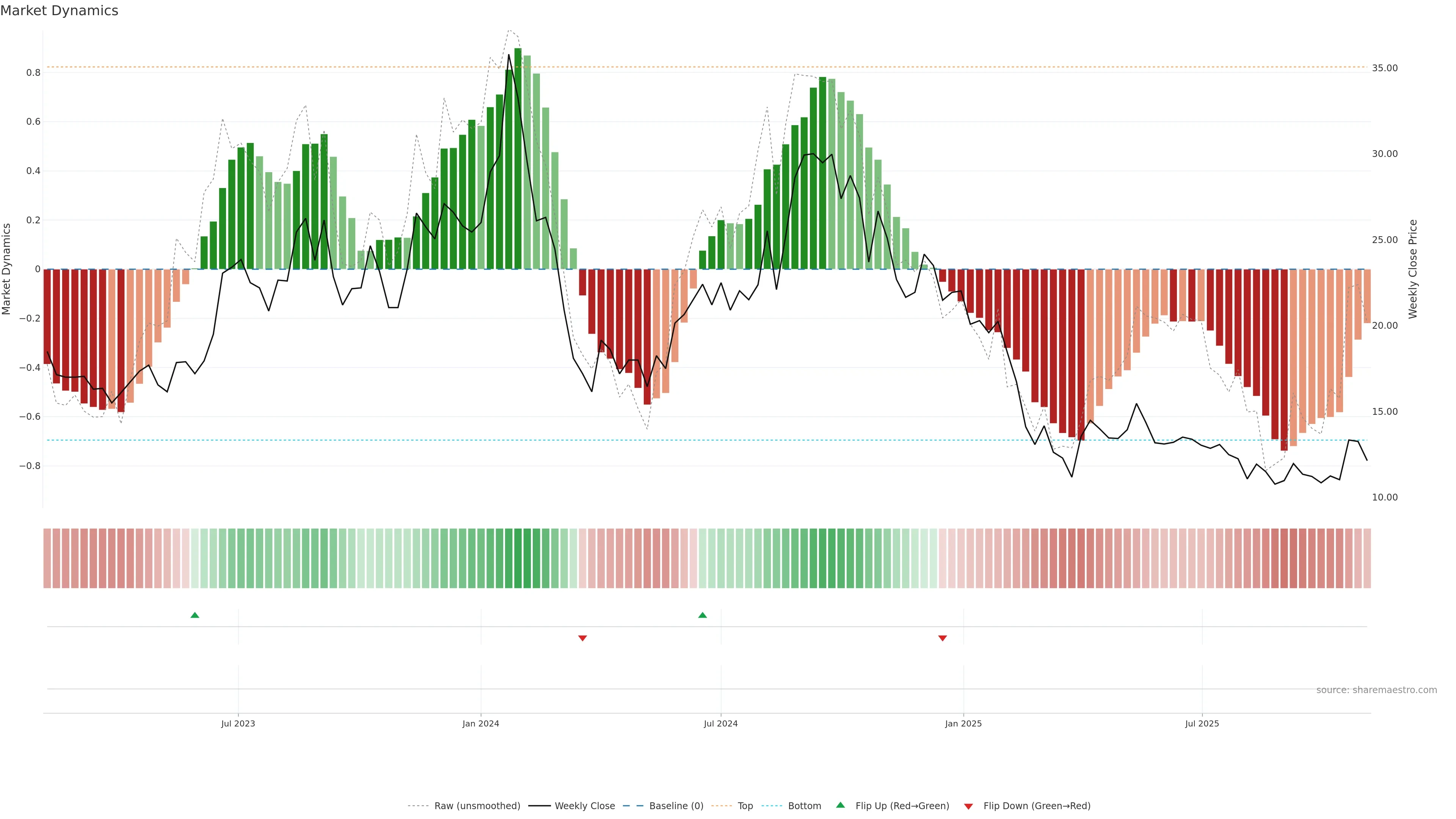The height and width of the screenshot is (819, 1456).
Task: Click the Weekly Close Price axis title
Action: (1412, 269)
